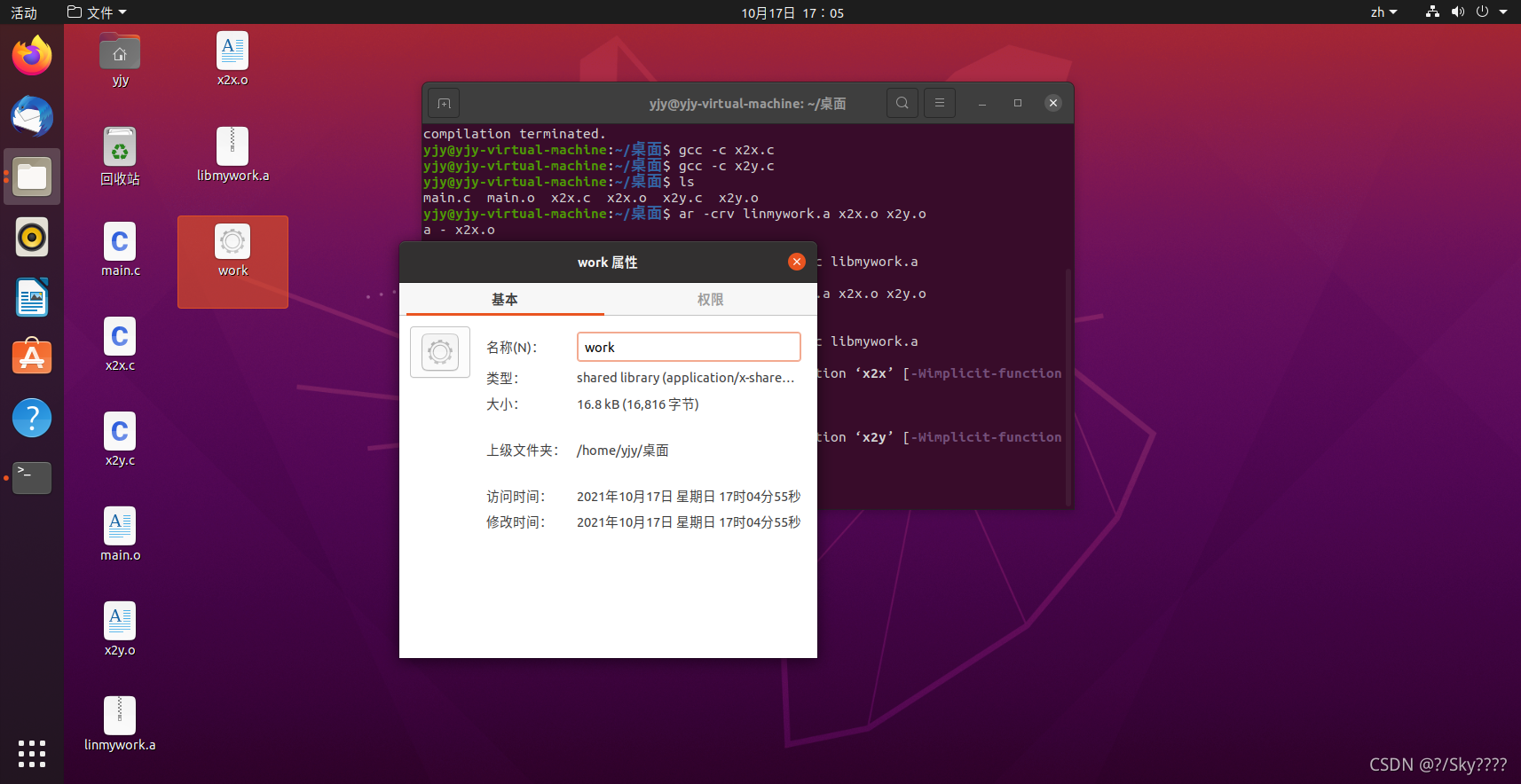Open the terminal hamburger menu

click(940, 104)
